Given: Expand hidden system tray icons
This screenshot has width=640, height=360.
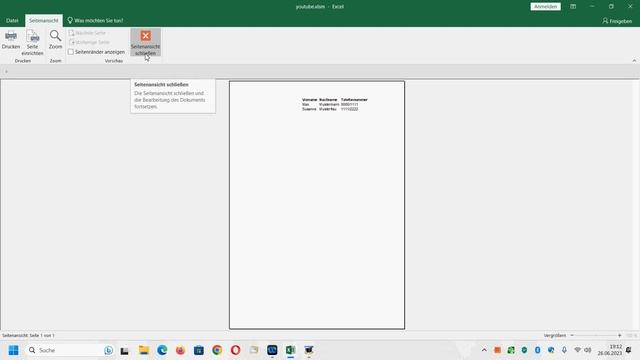Looking at the screenshot, I should [484, 350].
